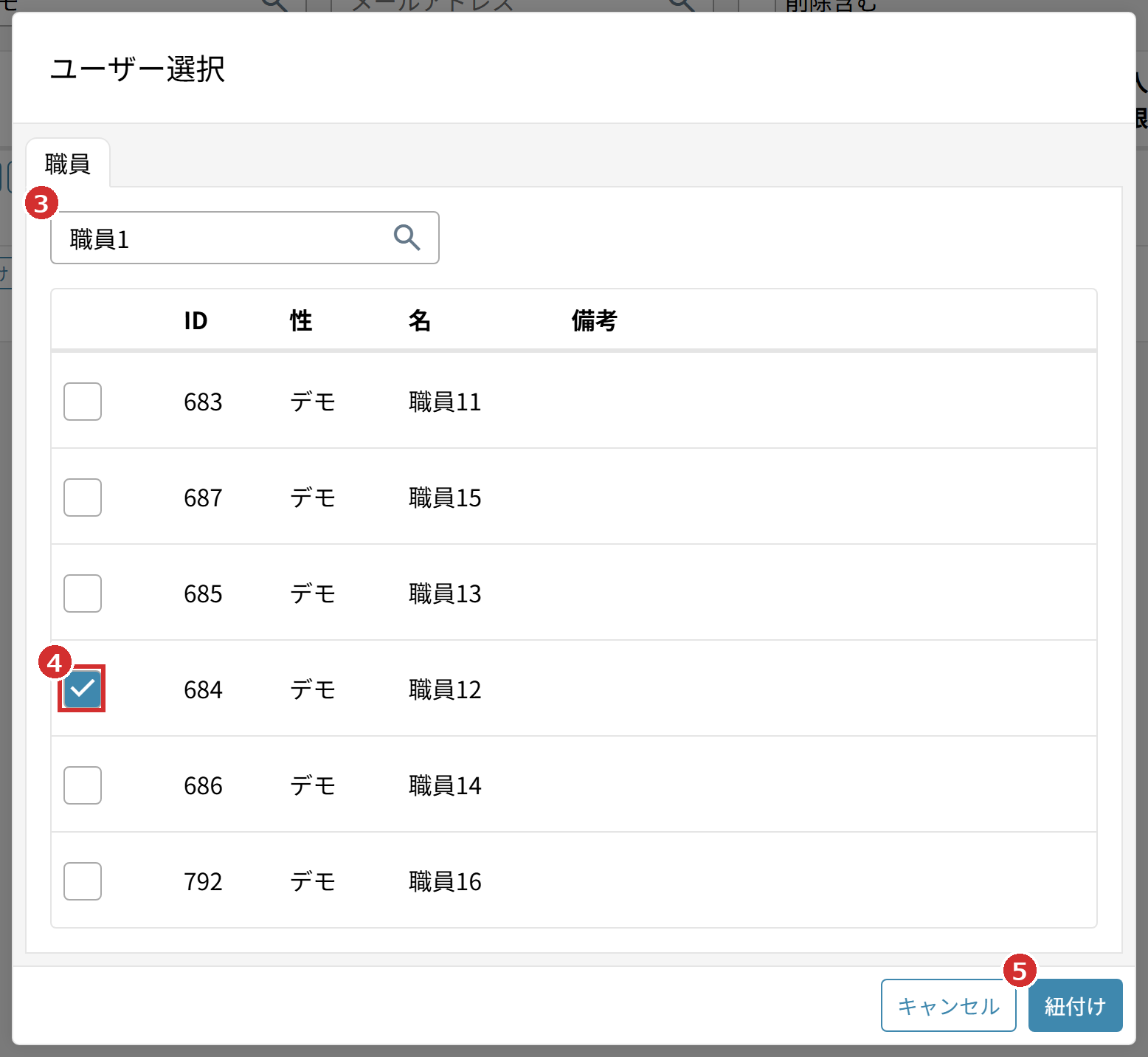Uncheck the 職員12 checkbox
1148x1057 pixels.
point(83,689)
